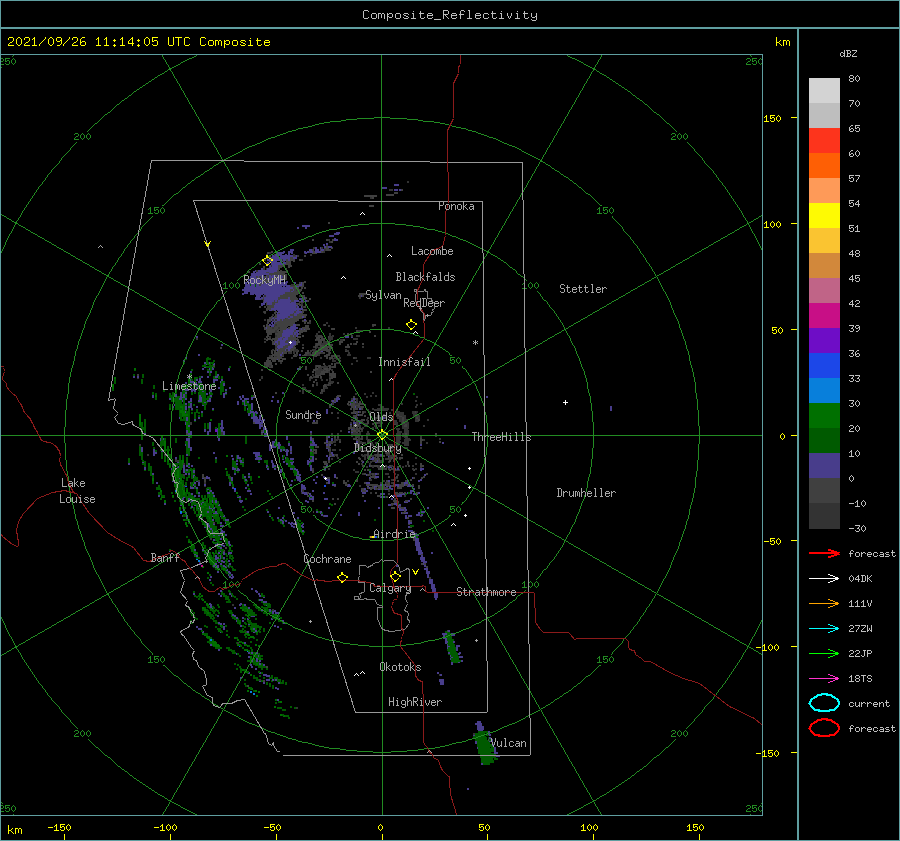Click the Cochrane town label
The width and height of the screenshot is (900, 841).
[x=327, y=559]
